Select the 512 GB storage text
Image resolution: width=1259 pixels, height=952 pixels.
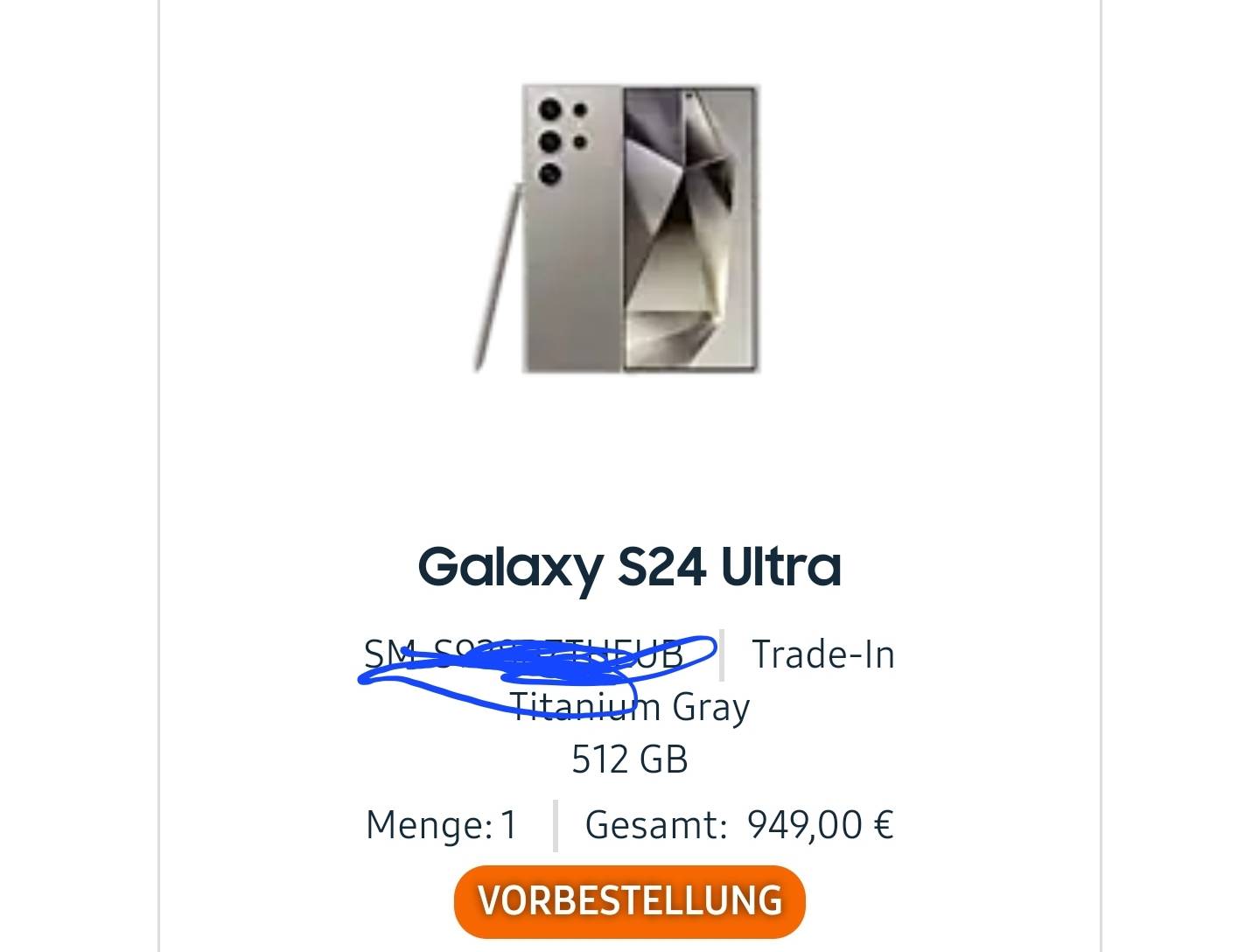(x=629, y=759)
